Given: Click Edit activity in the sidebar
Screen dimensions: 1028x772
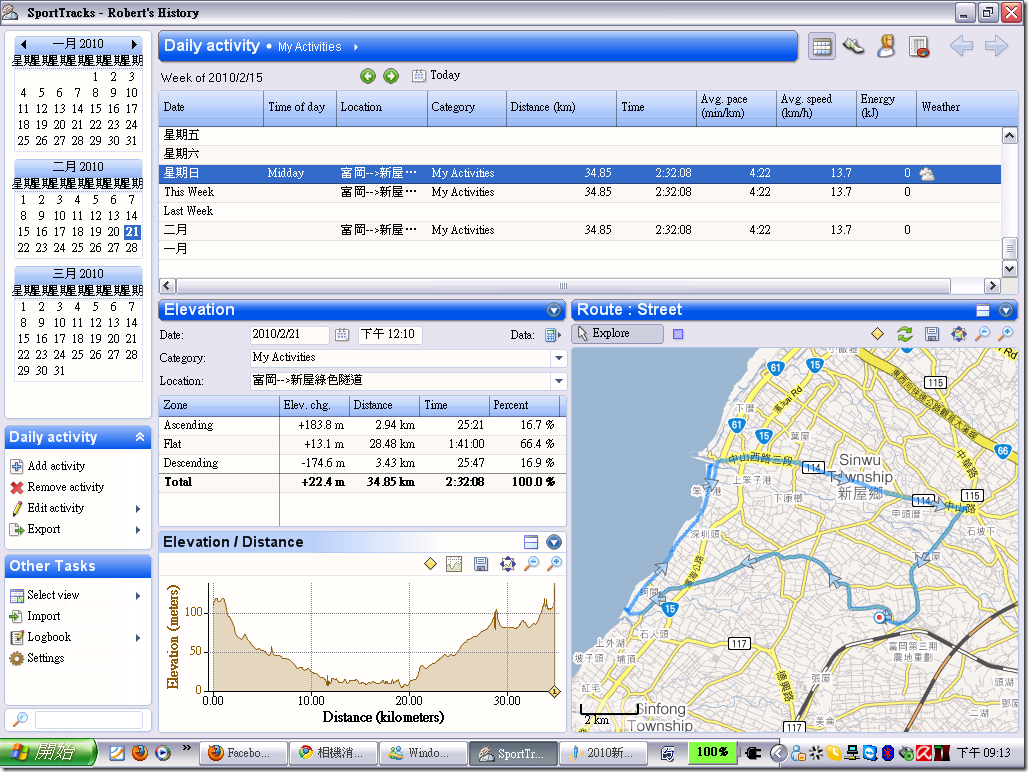Looking at the screenshot, I should point(56,508).
